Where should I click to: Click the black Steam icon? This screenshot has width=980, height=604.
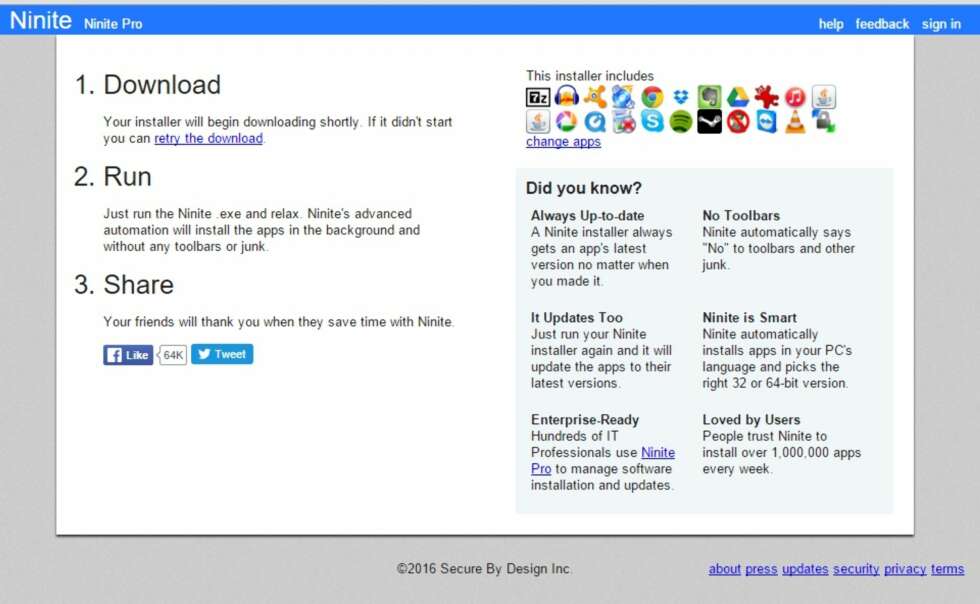pyautogui.click(x=709, y=121)
